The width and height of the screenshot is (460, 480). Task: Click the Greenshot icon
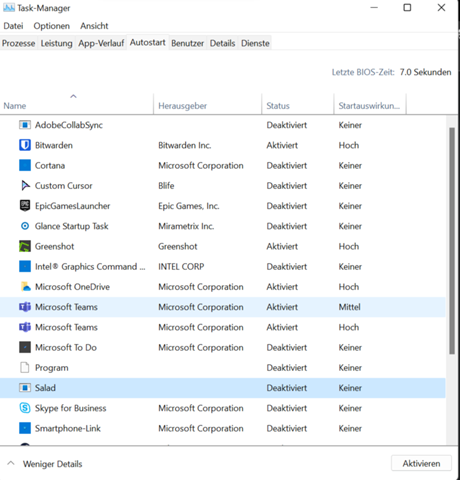(x=25, y=246)
